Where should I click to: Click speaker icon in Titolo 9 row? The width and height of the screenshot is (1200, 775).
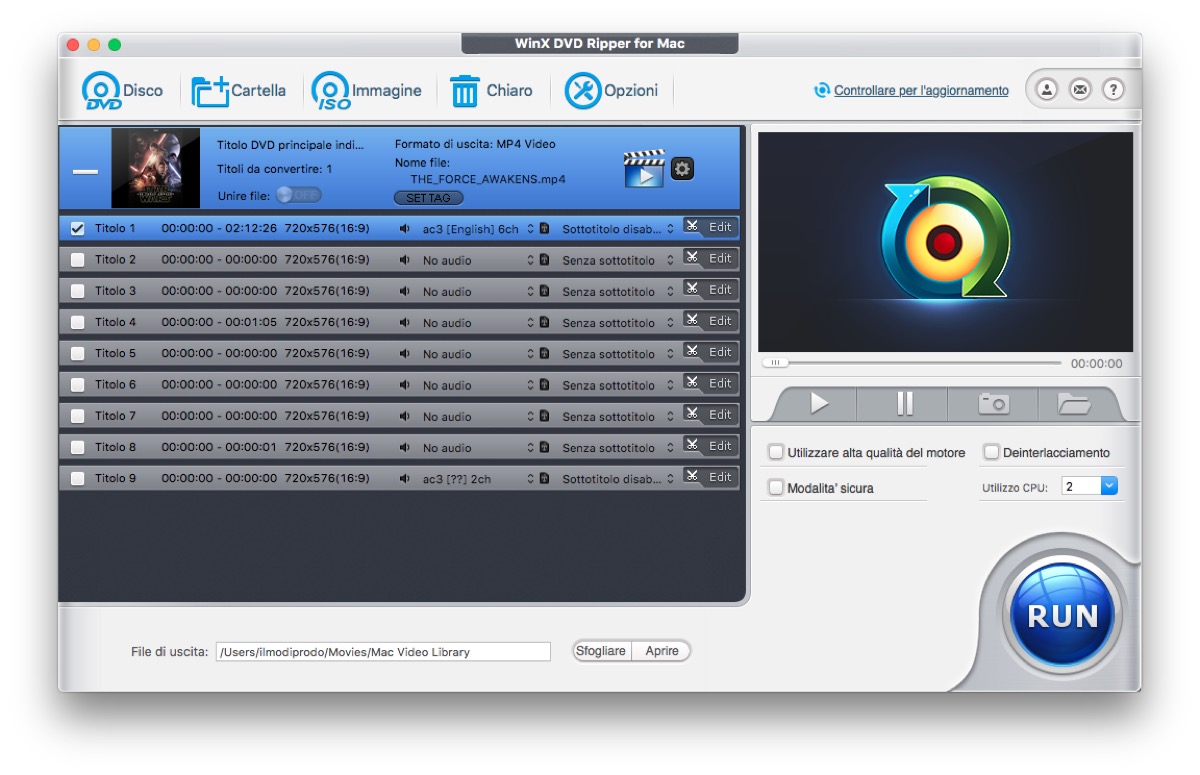[x=404, y=479]
